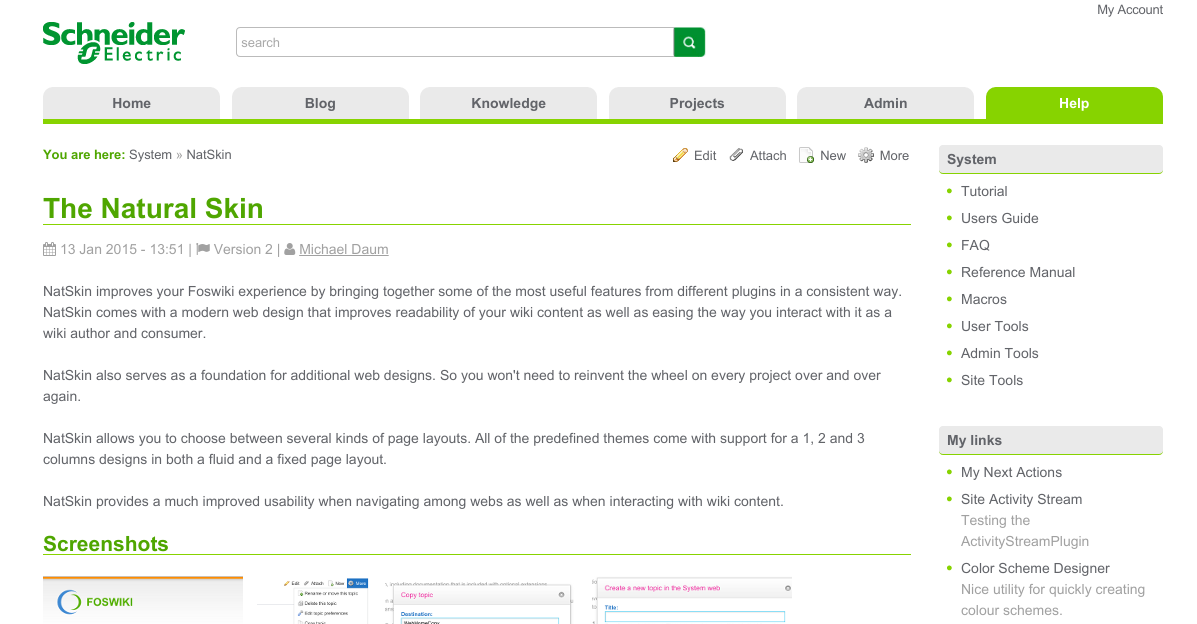This screenshot has height=624, width=1197.
Task: Open the Color Scheme Designer link
Action: point(1035,568)
